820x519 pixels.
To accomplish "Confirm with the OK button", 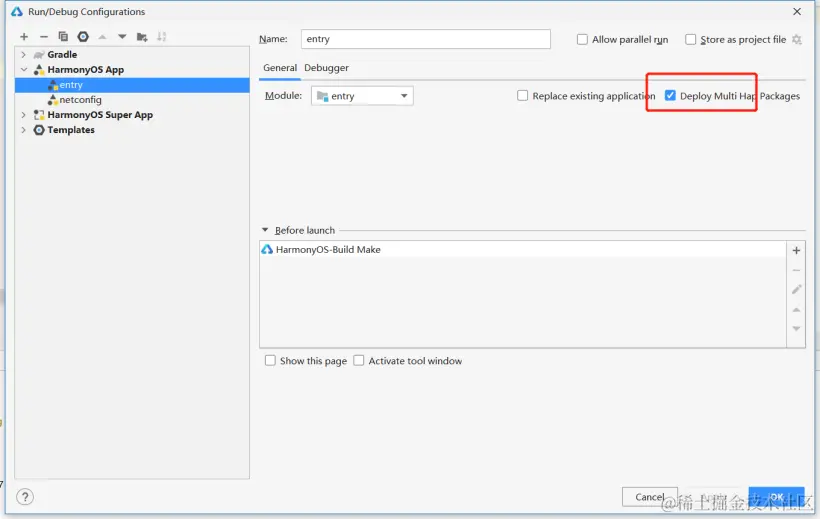I will pyautogui.click(x=777, y=497).
